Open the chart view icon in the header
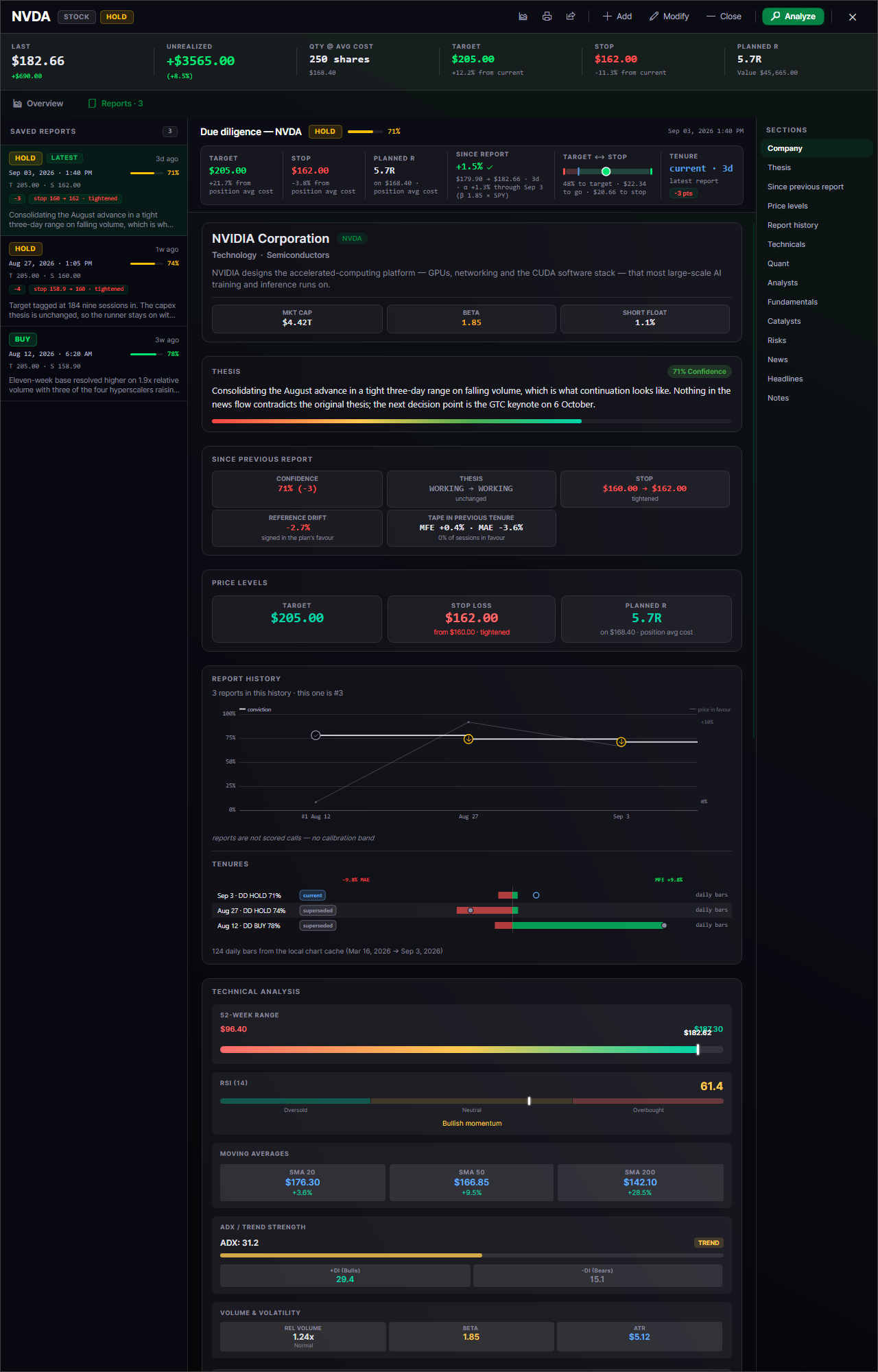Image resolution: width=878 pixels, height=1372 pixels. coord(523,16)
